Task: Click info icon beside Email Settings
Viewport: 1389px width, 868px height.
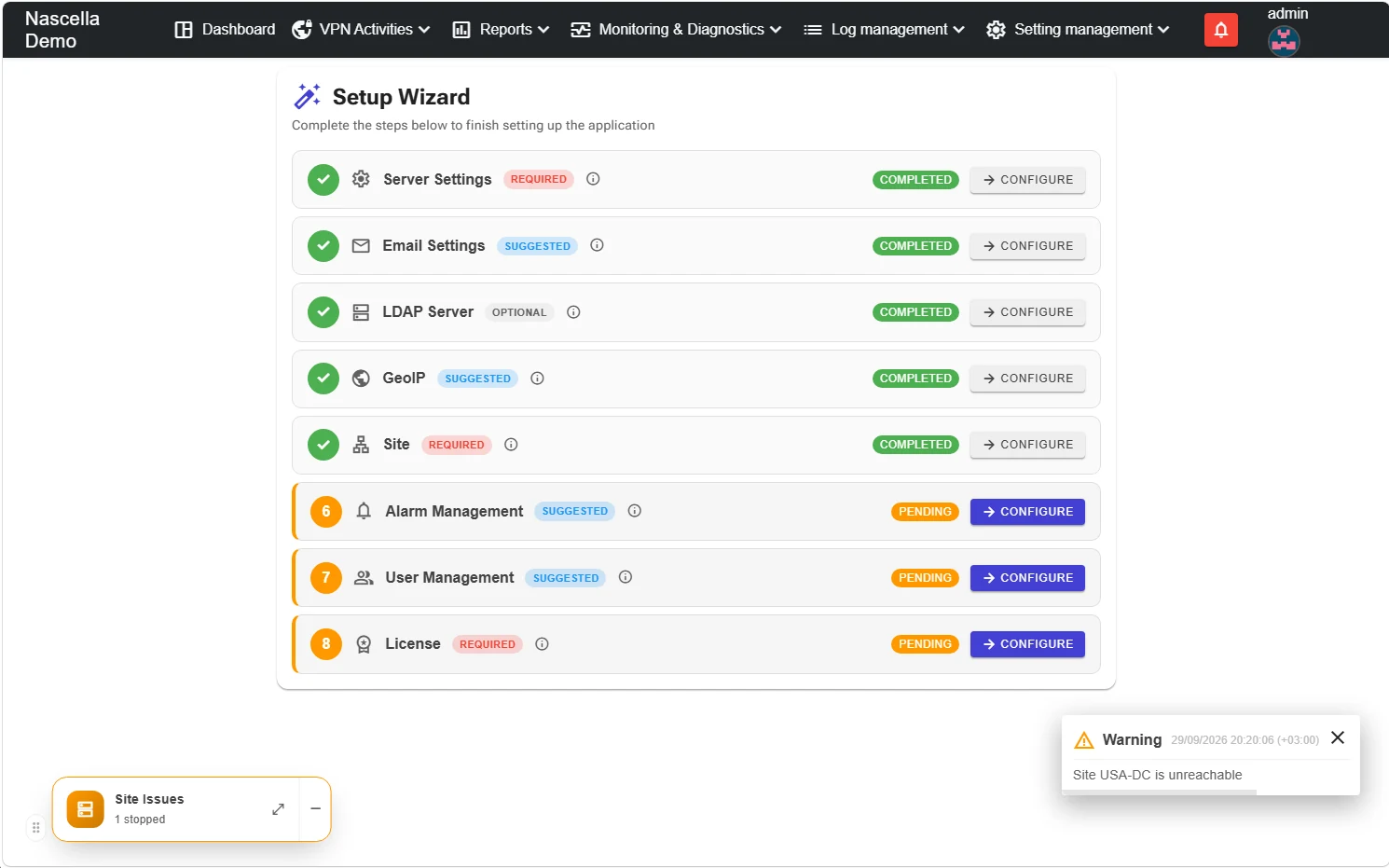Action: [x=598, y=245]
